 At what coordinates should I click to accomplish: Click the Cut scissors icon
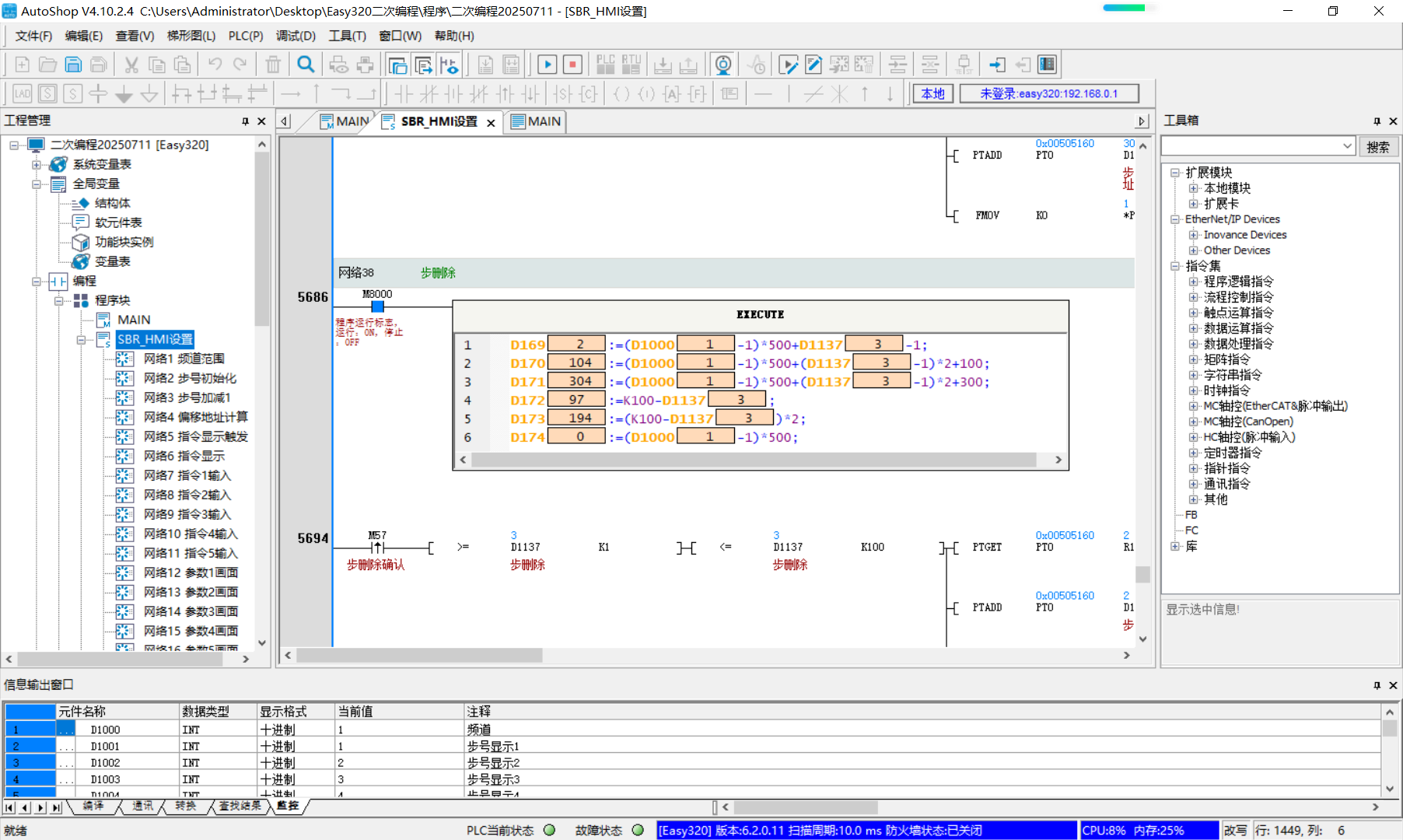(131, 65)
